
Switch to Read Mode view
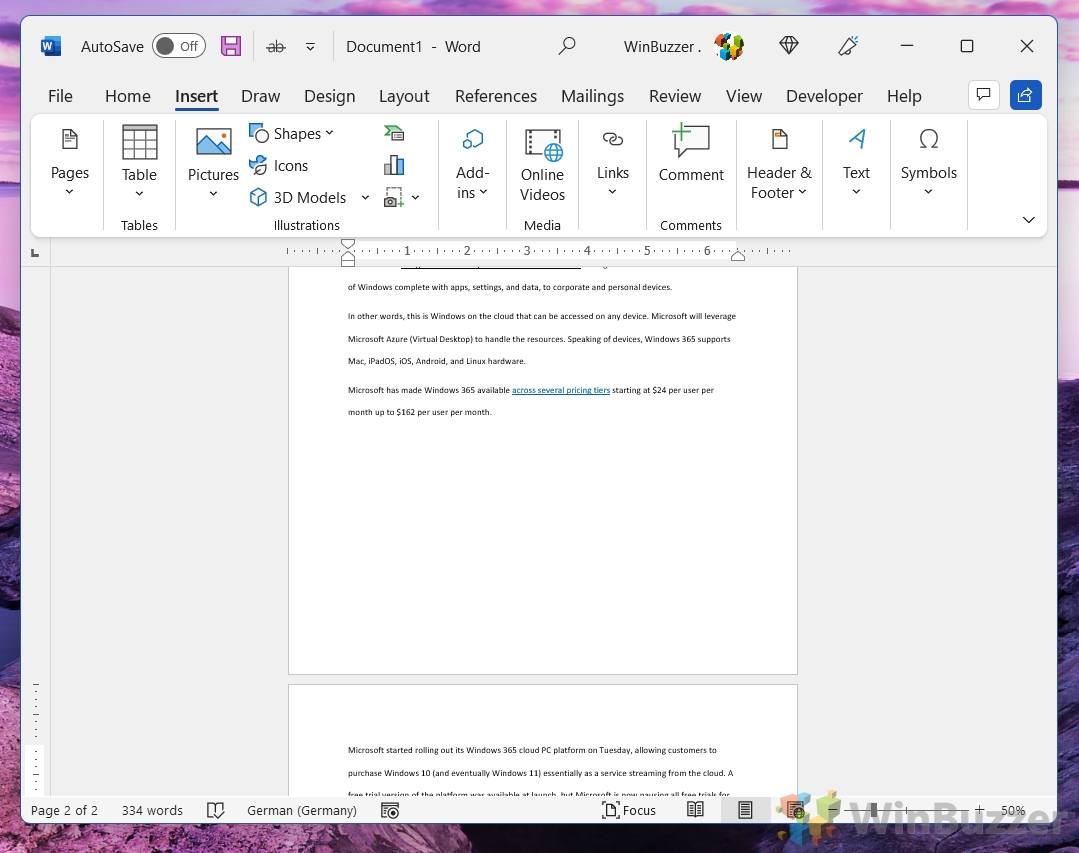click(695, 810)
